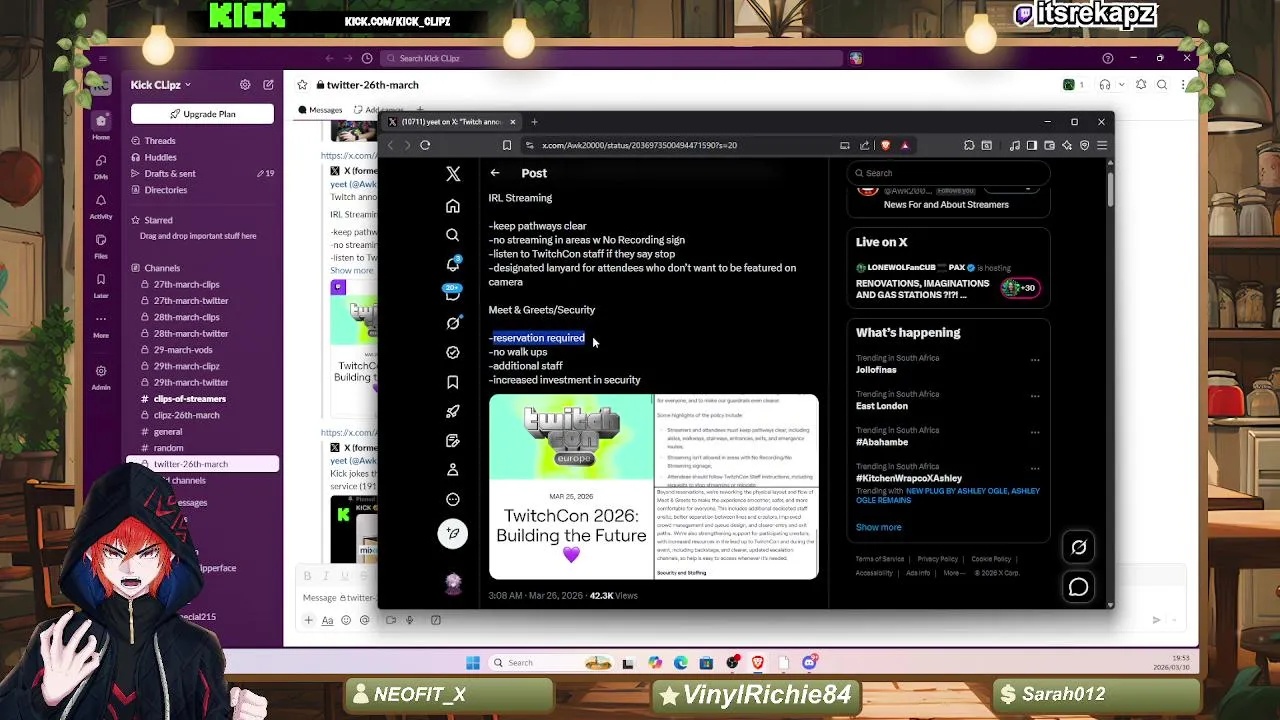1280x720 pixels.
Task: Open X Home icon in sidebar
Action: tap(453, 206)
